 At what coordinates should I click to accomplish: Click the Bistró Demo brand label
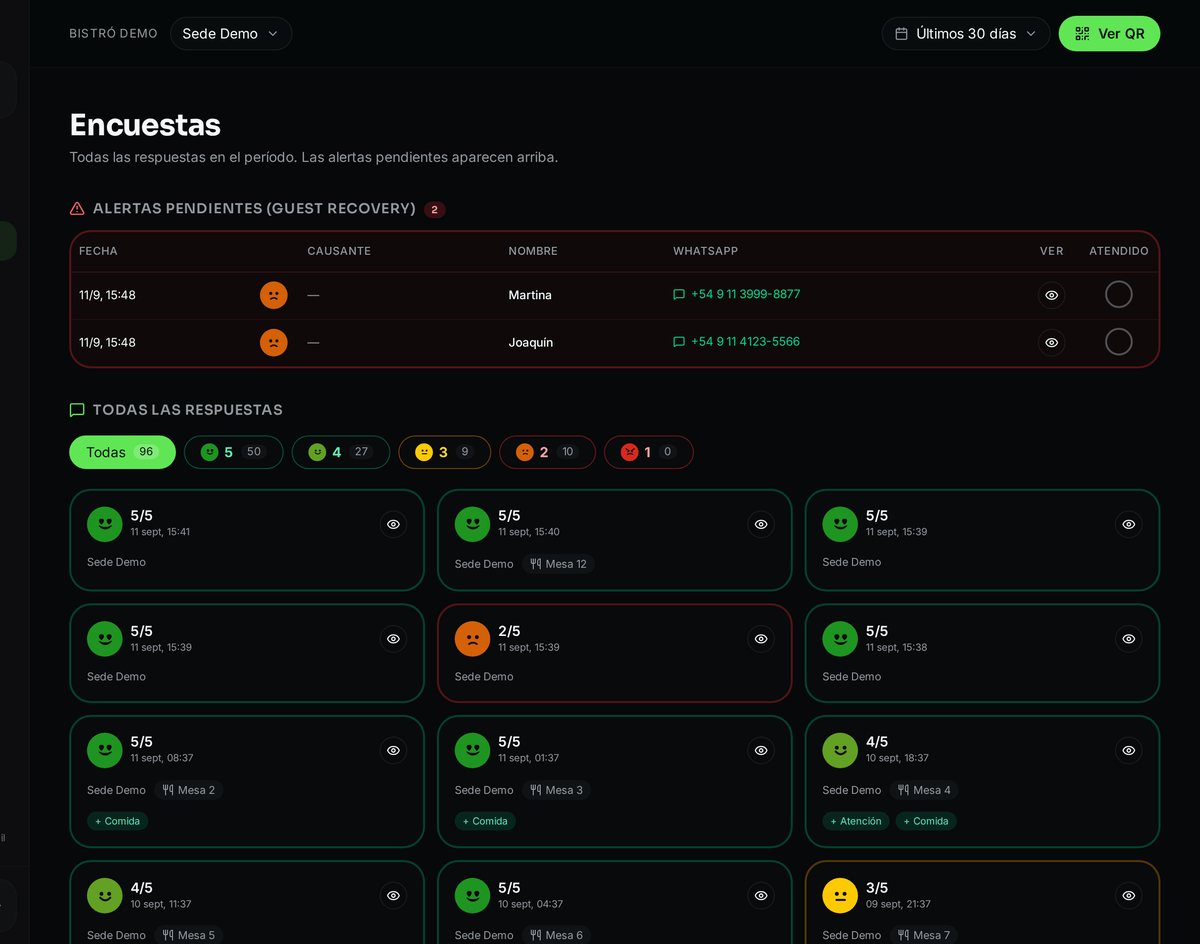(113, 33)
